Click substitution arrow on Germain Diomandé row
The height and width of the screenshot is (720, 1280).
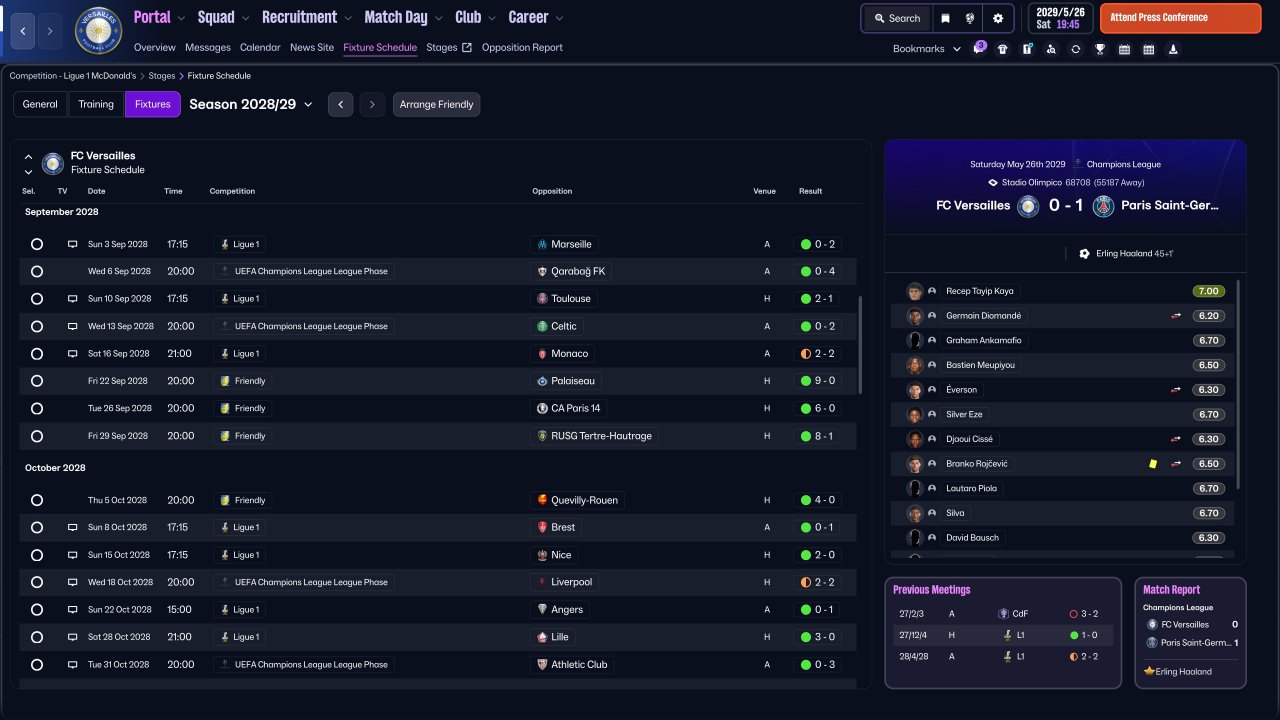click(x=1176, y=316)
